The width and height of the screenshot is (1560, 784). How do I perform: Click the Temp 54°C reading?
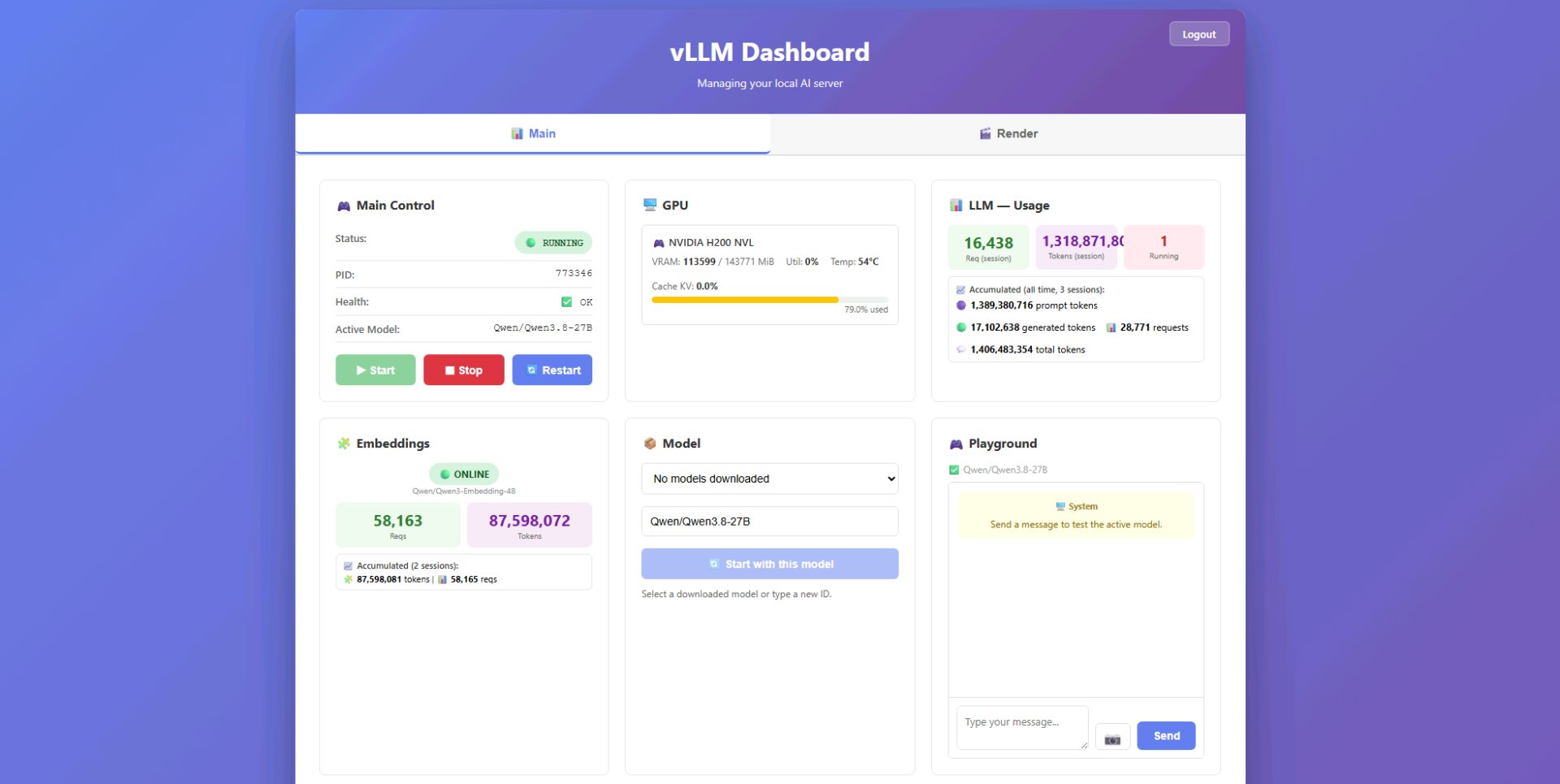pos(855,262)
